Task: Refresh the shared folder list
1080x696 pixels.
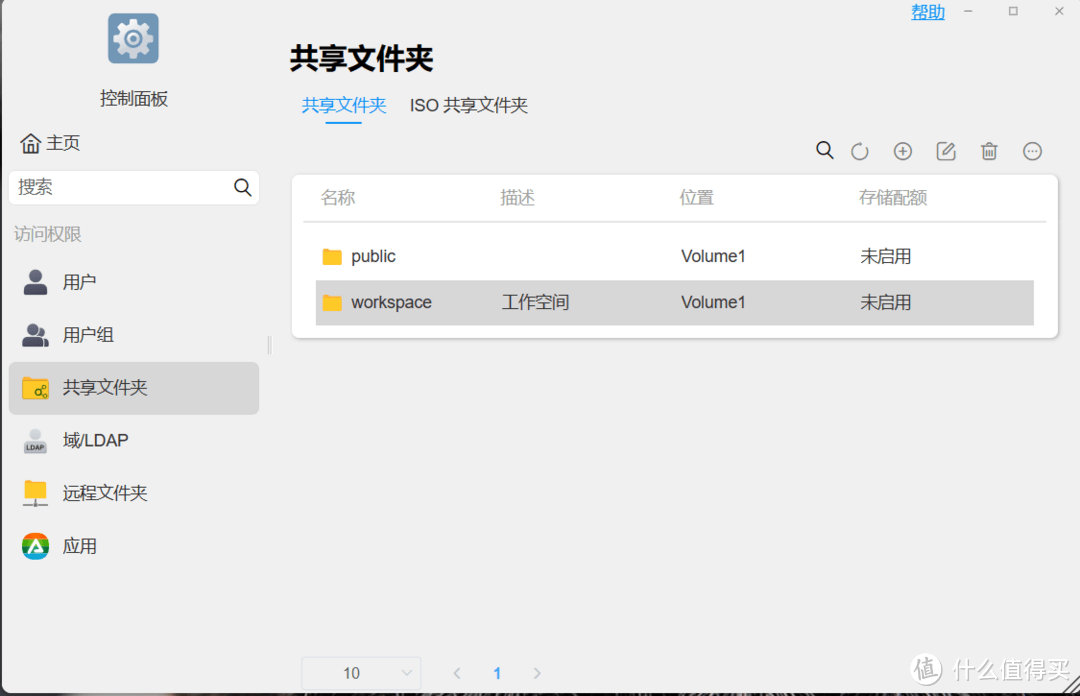Action: (860, 151)
